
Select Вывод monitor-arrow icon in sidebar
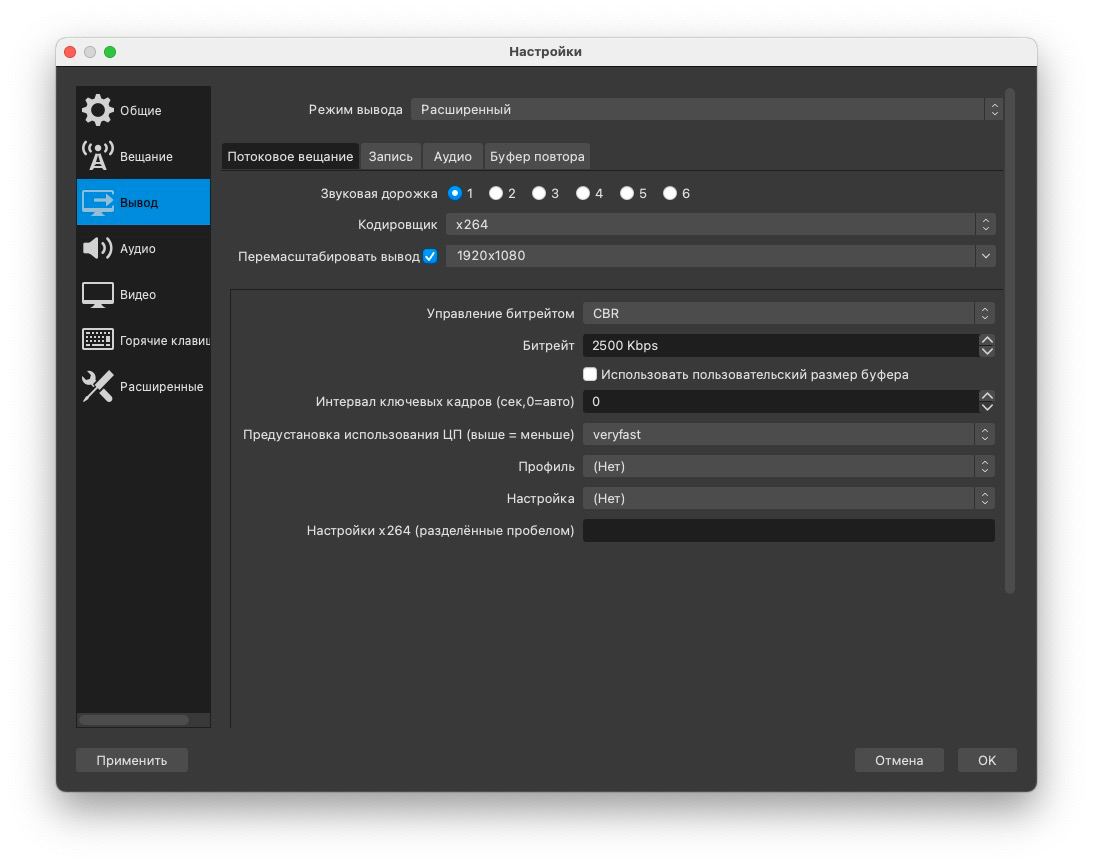point(98,202)
